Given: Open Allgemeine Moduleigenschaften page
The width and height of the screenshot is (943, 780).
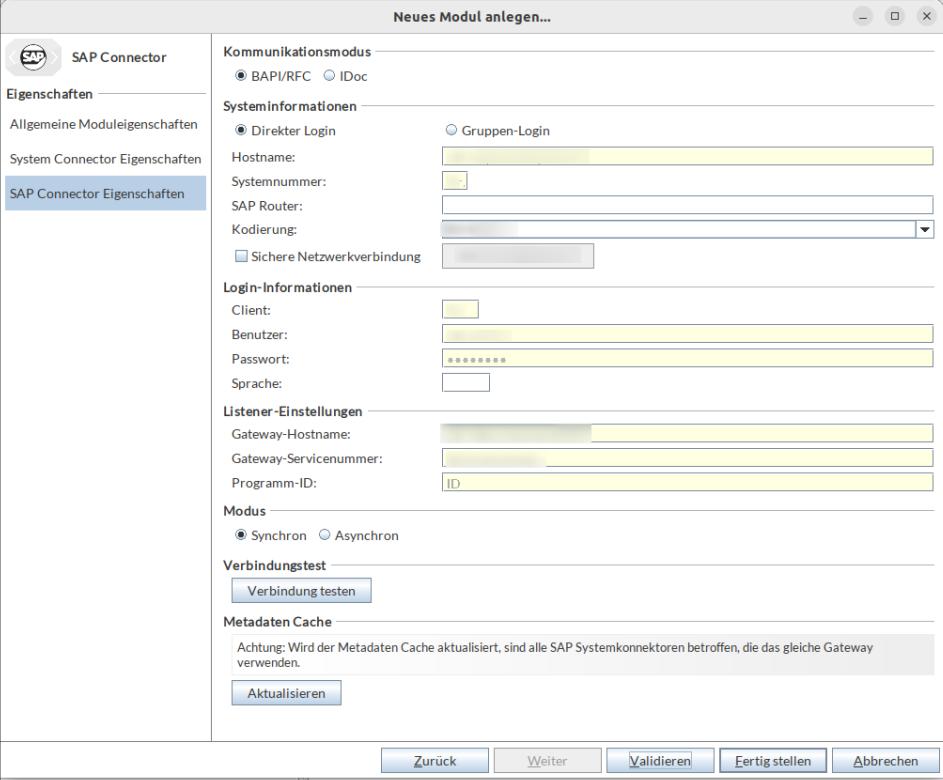Looking at the screenshot, I should [x=104, y=124].
